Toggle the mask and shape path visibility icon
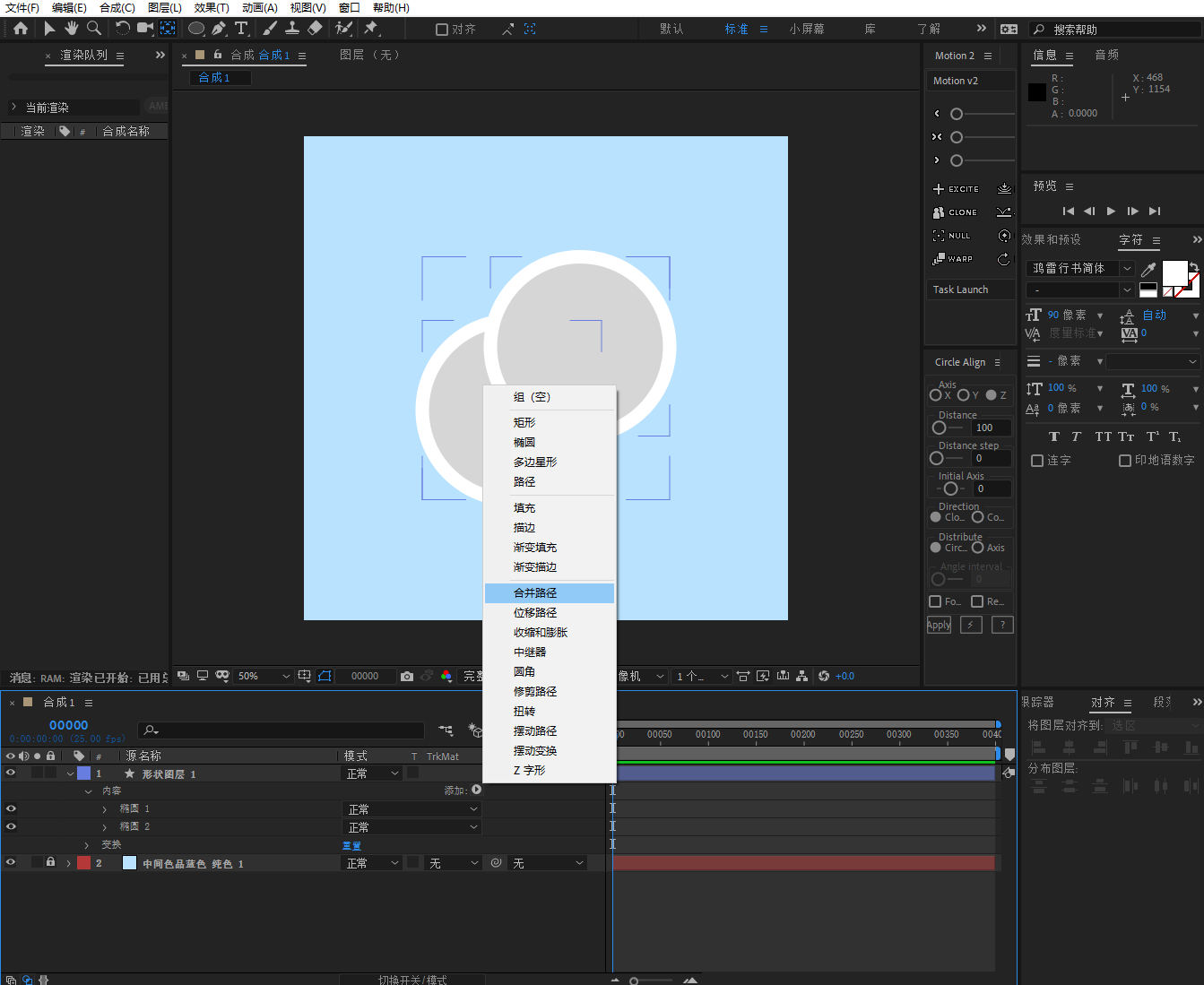This screenshot has width=1204, height=985. [325, 676]
